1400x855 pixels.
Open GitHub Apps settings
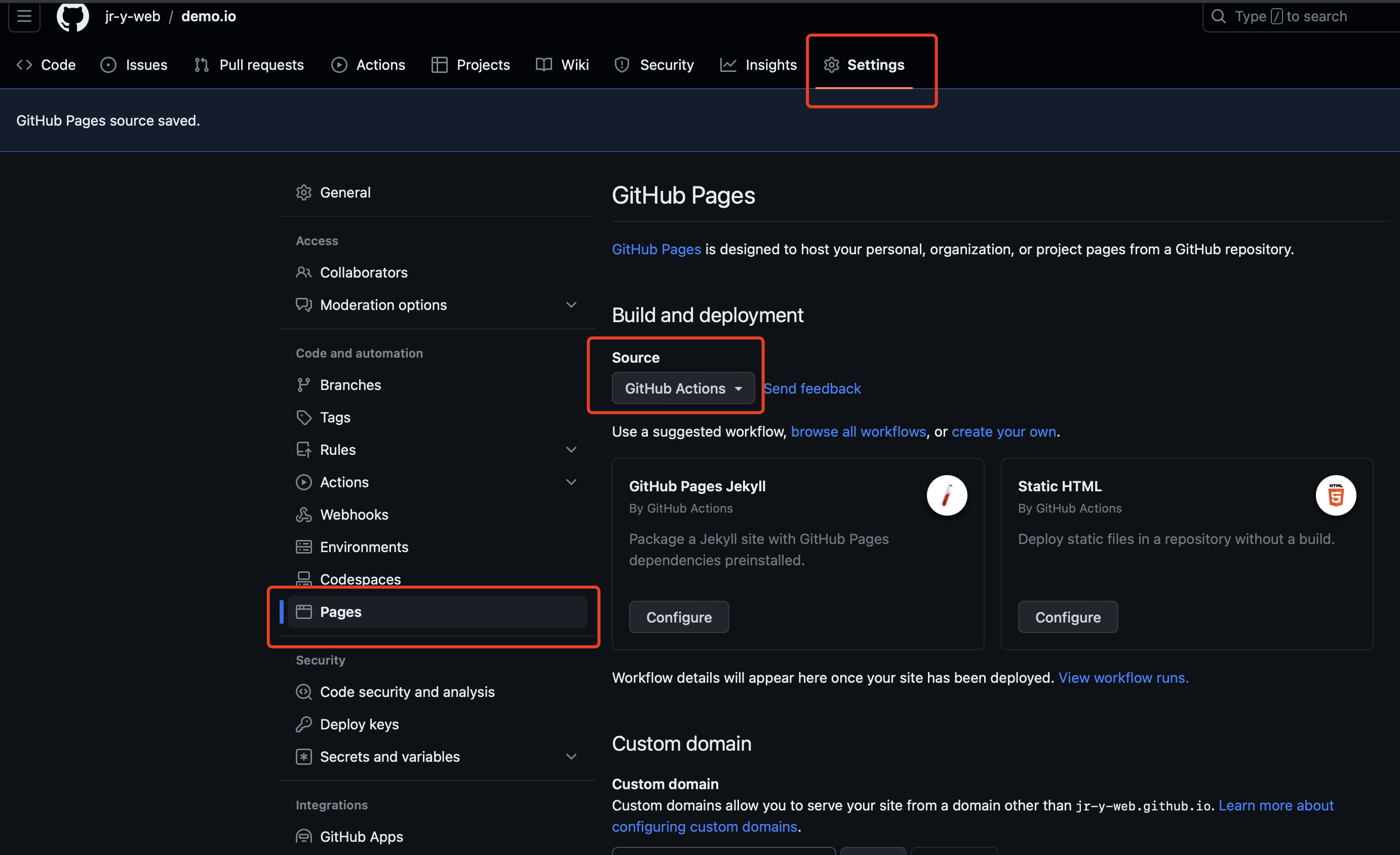438,836
